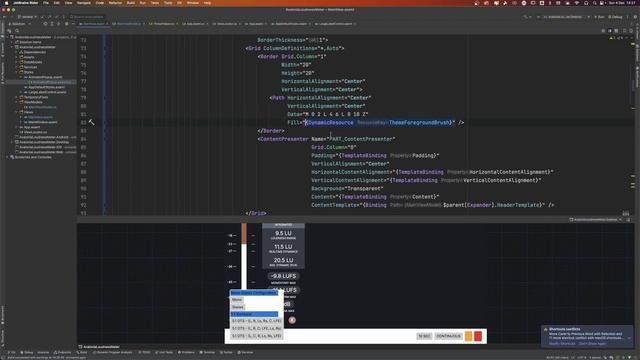This screenshot has height=360, width=640.
Task: Choose Mono in channel configuration list
Action: coord(237,300)
